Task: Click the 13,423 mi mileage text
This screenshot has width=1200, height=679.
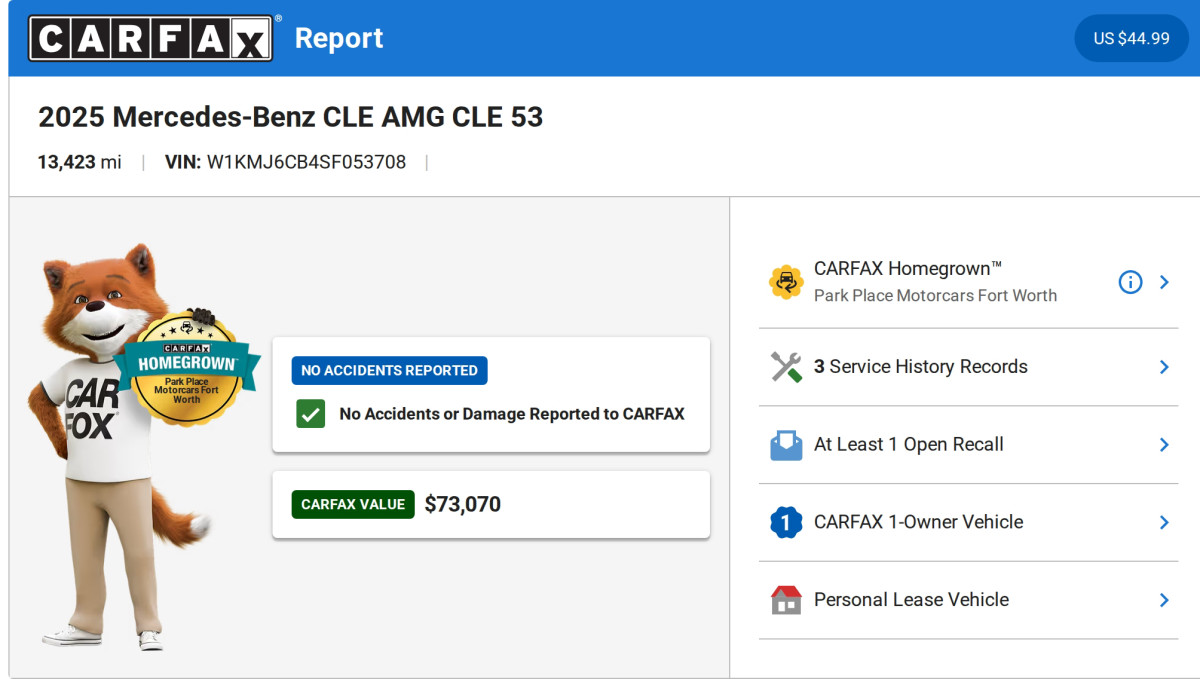Action: [80, 162]
